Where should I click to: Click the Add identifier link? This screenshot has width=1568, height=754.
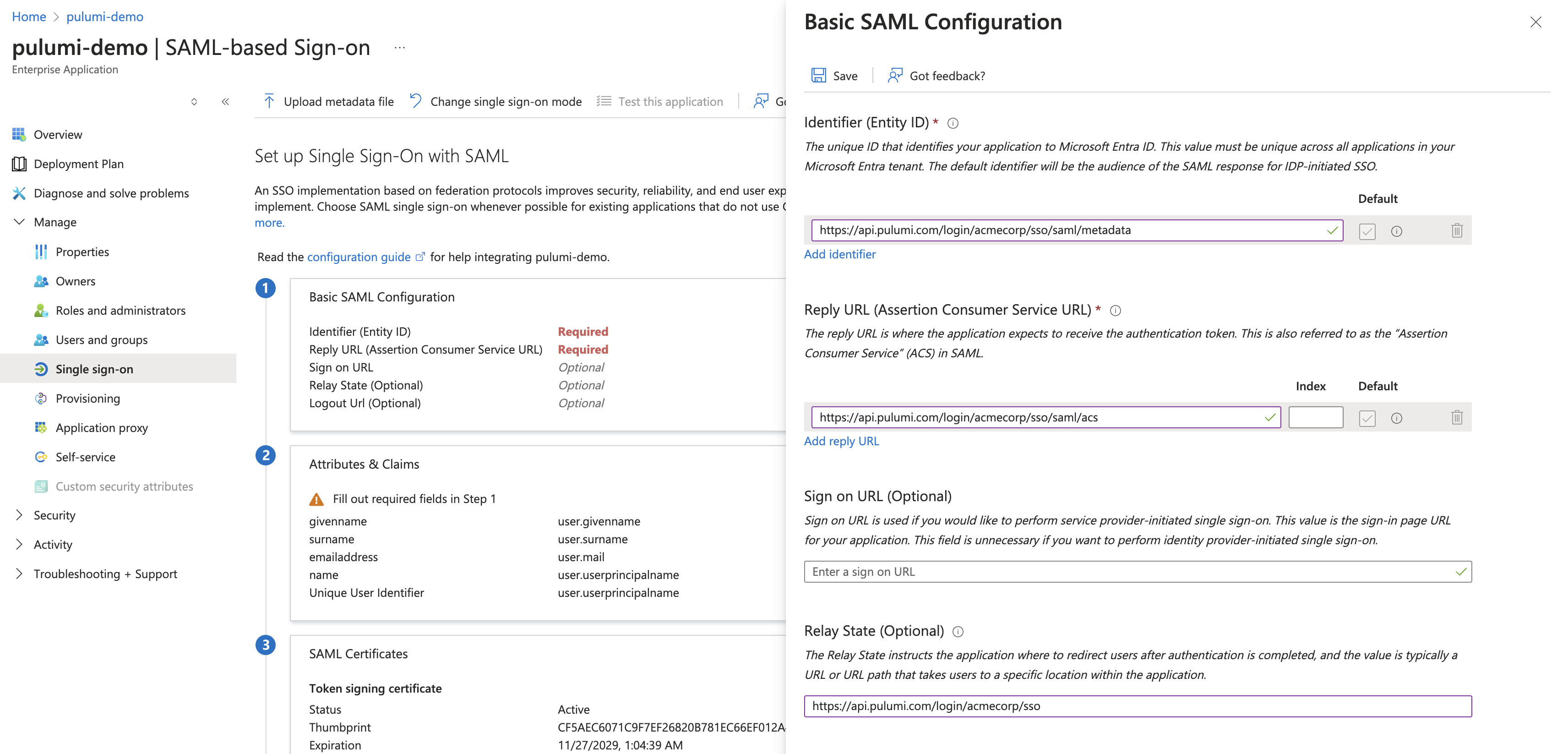[x=839, y=254]
